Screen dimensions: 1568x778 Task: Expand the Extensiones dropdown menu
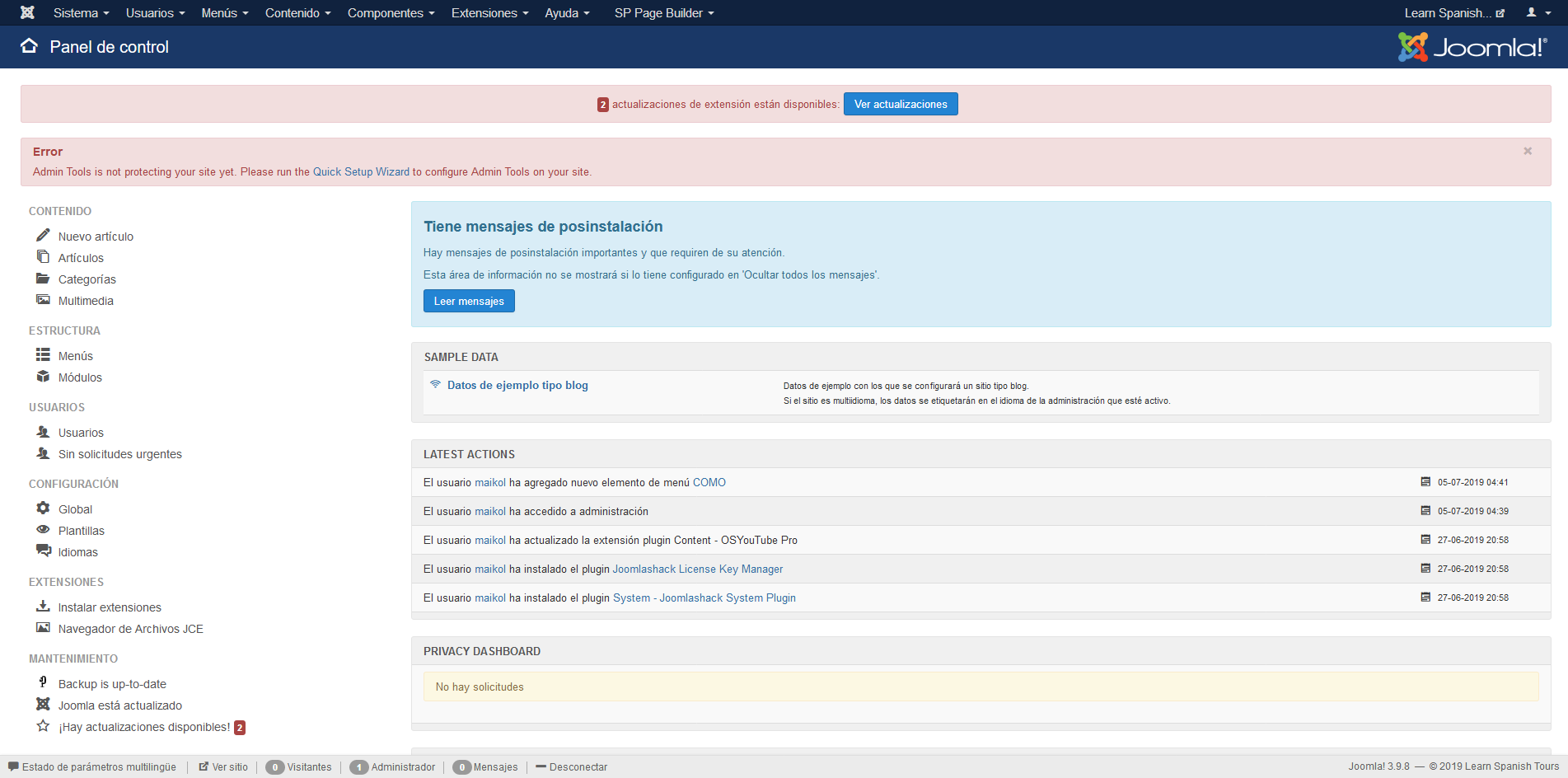coord(489,13)
